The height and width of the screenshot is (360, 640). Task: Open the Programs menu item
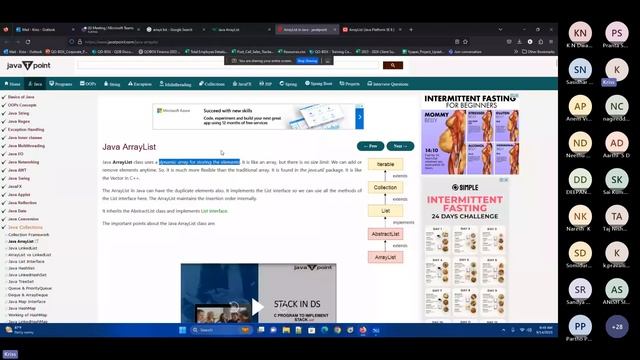(60, 84)
